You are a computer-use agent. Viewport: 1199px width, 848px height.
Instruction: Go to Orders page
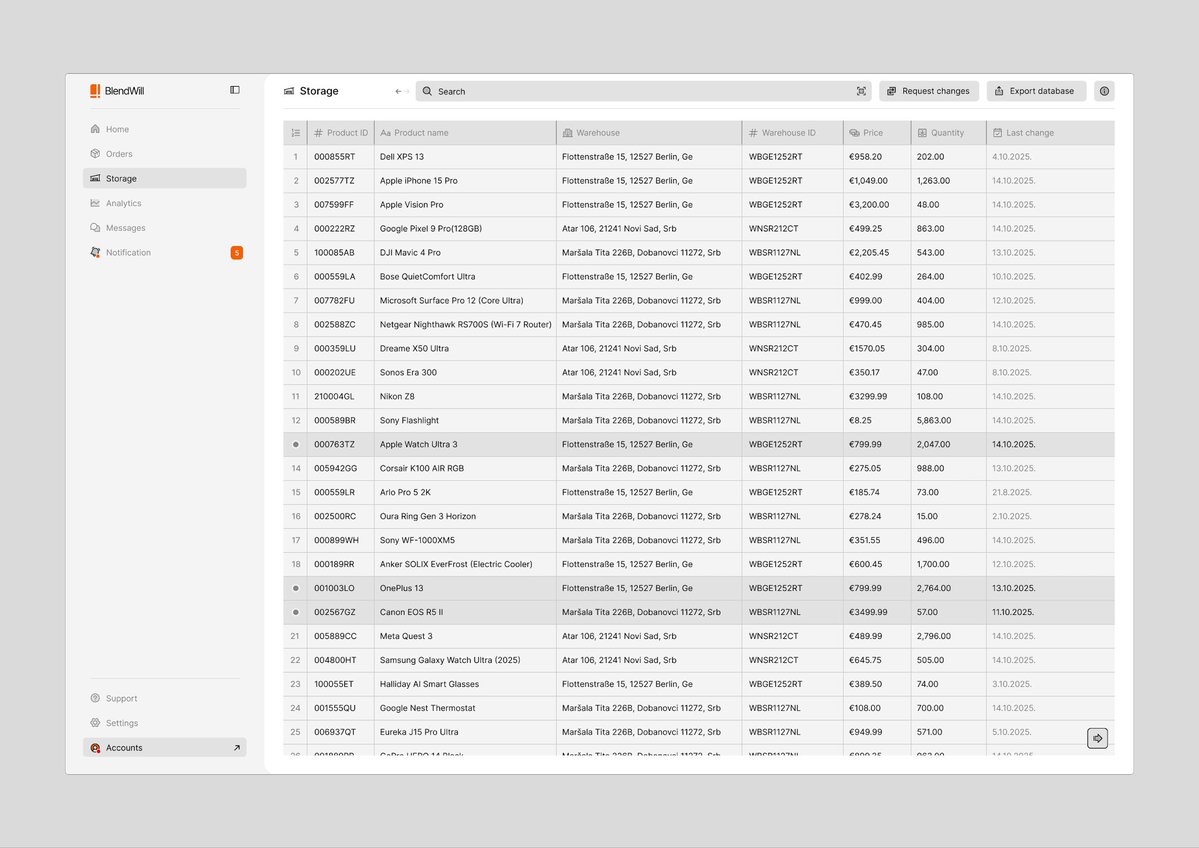coord(164,154)
